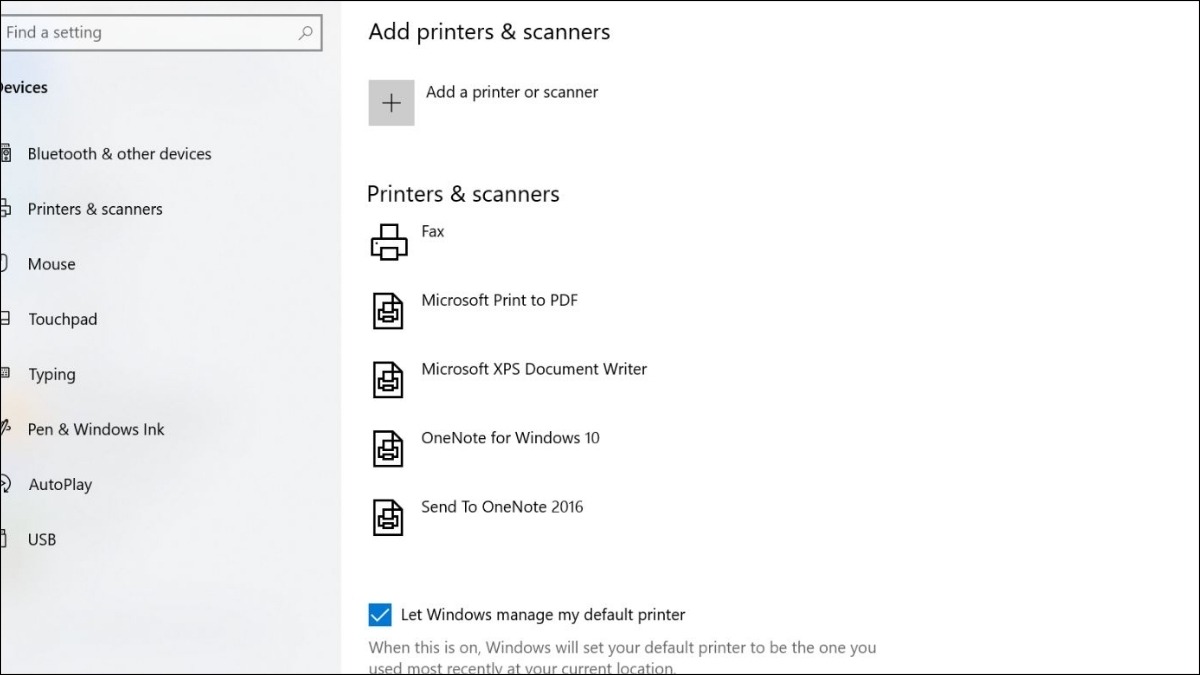
Task: Select OneNote for Windows 10 name
Action: pyautogui.click(x=511, y=438)
